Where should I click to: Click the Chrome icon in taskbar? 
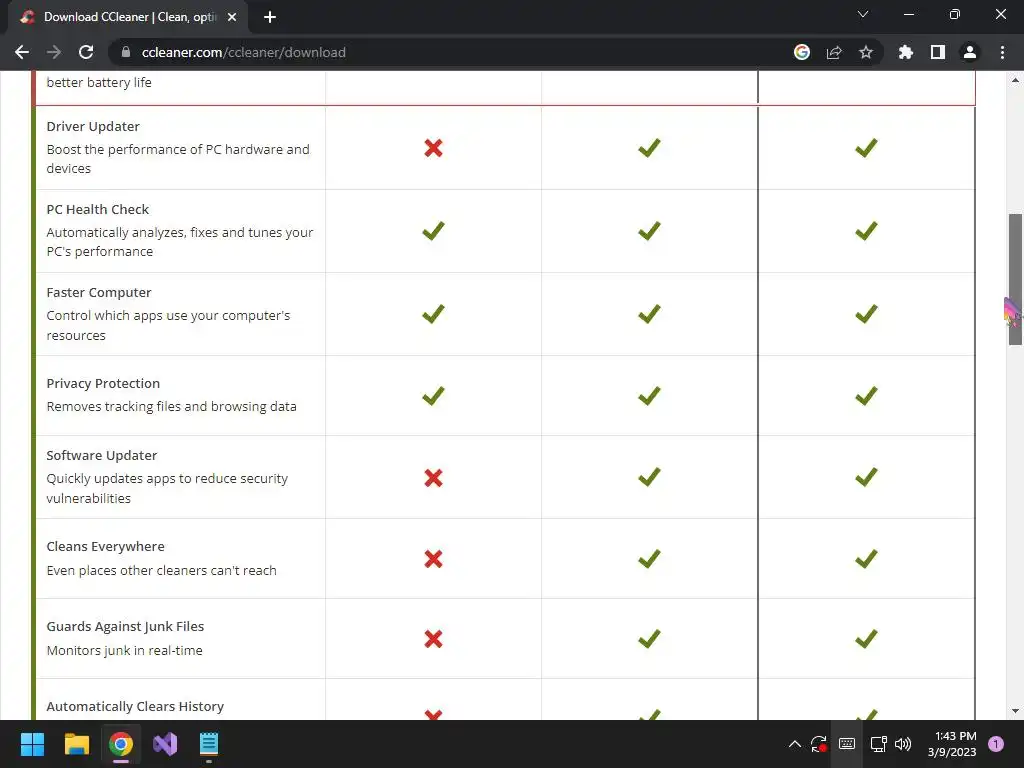coord(121,744)
